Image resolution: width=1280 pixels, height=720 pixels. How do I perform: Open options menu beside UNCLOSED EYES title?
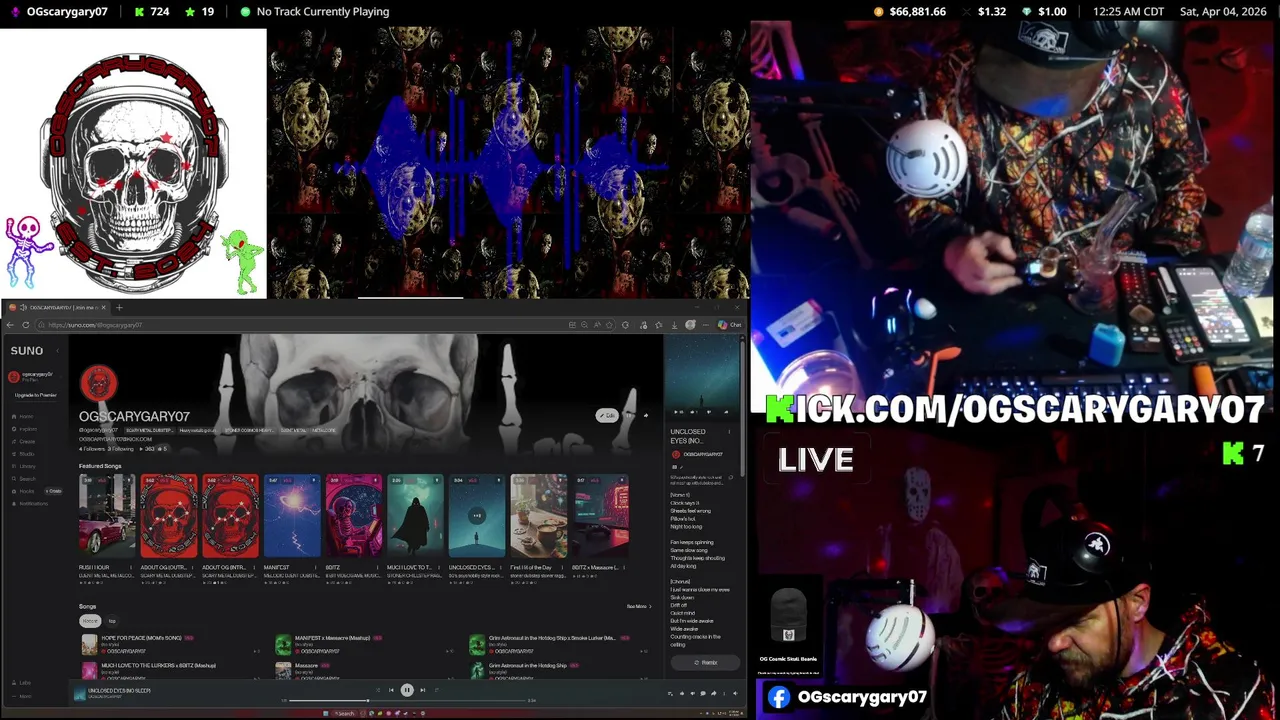tap(729, 432)
